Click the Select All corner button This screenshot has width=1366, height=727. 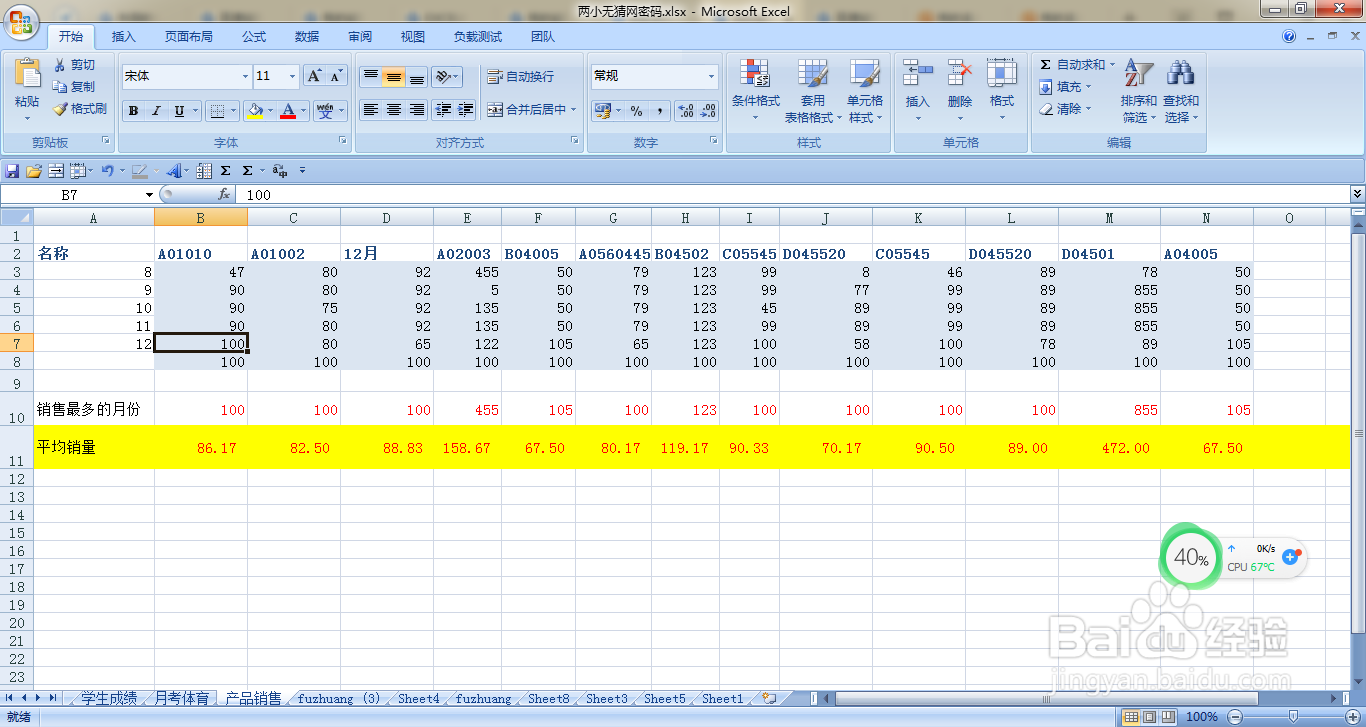[x=17, y=217]
